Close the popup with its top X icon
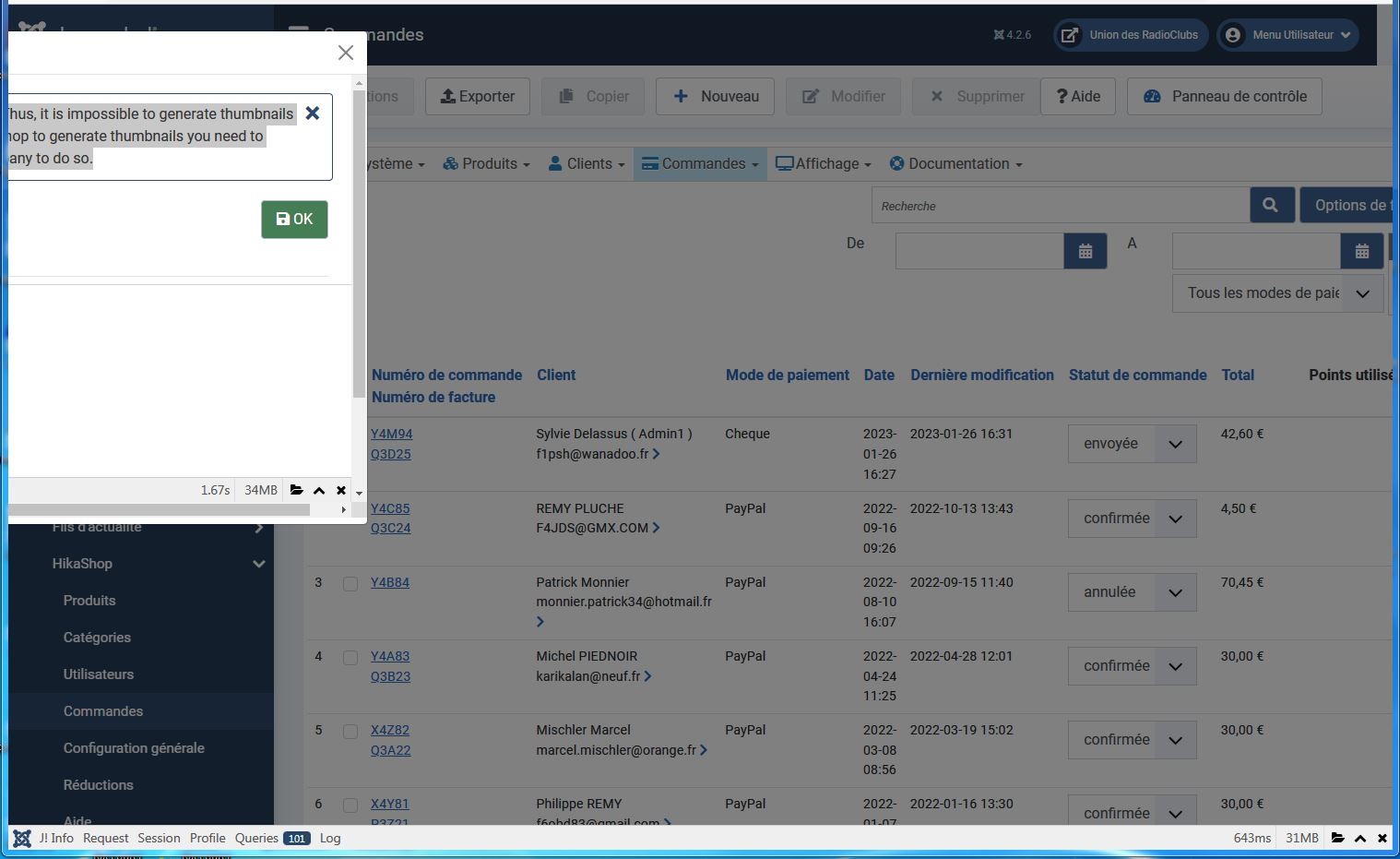 point(346,53)
